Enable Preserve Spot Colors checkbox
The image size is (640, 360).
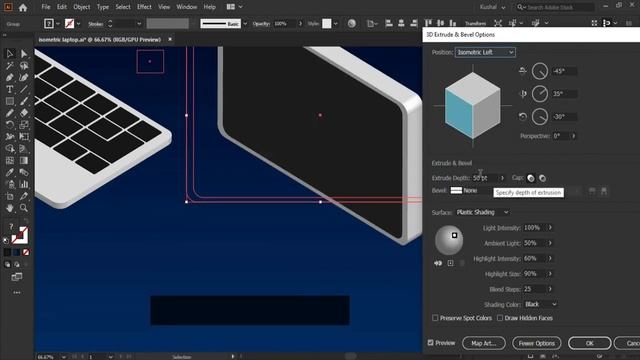[435, 318]
